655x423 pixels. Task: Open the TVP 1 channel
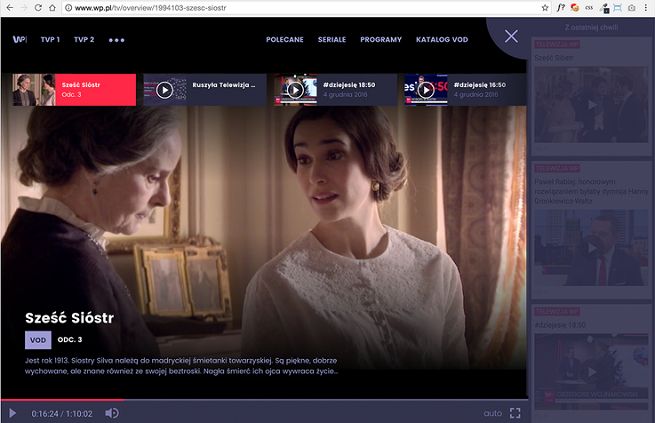tap(50, 40)
